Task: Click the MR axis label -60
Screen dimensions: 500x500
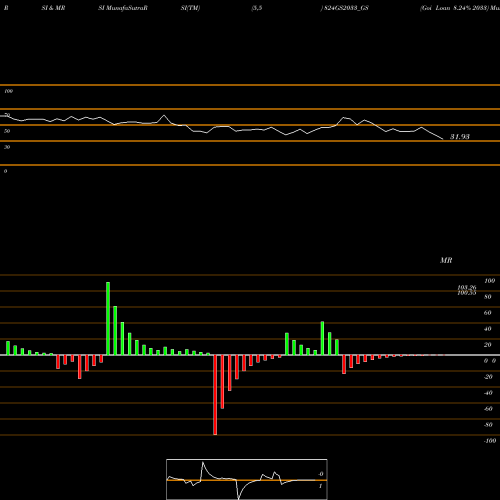Action: click(x=488, y=409)
